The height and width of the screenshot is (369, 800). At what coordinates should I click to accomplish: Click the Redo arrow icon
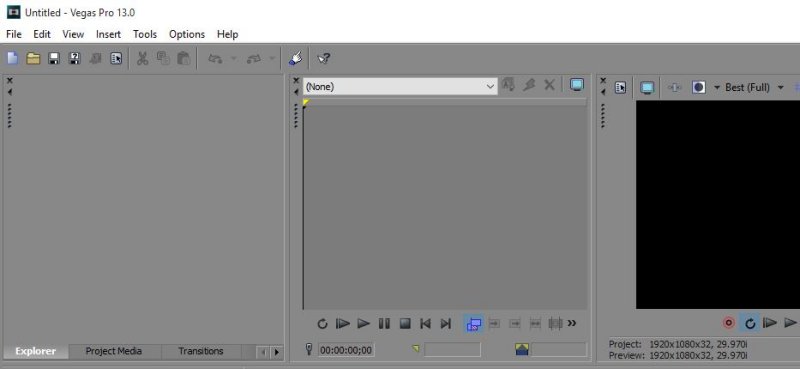[254, 59]
